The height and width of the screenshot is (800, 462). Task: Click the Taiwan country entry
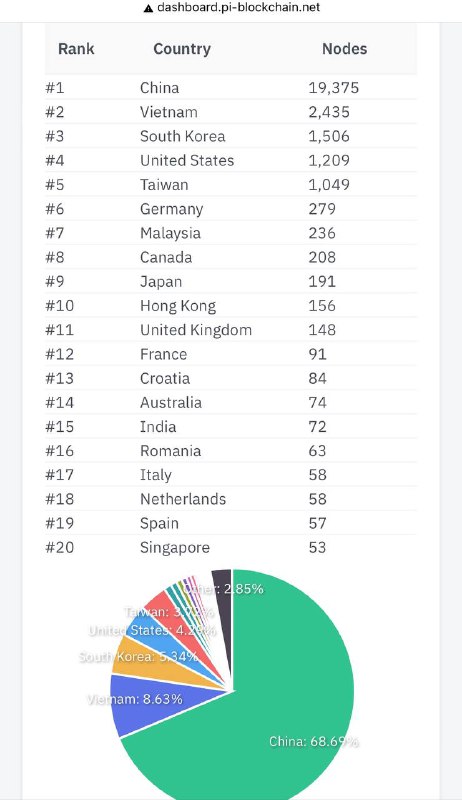[164, 185]
